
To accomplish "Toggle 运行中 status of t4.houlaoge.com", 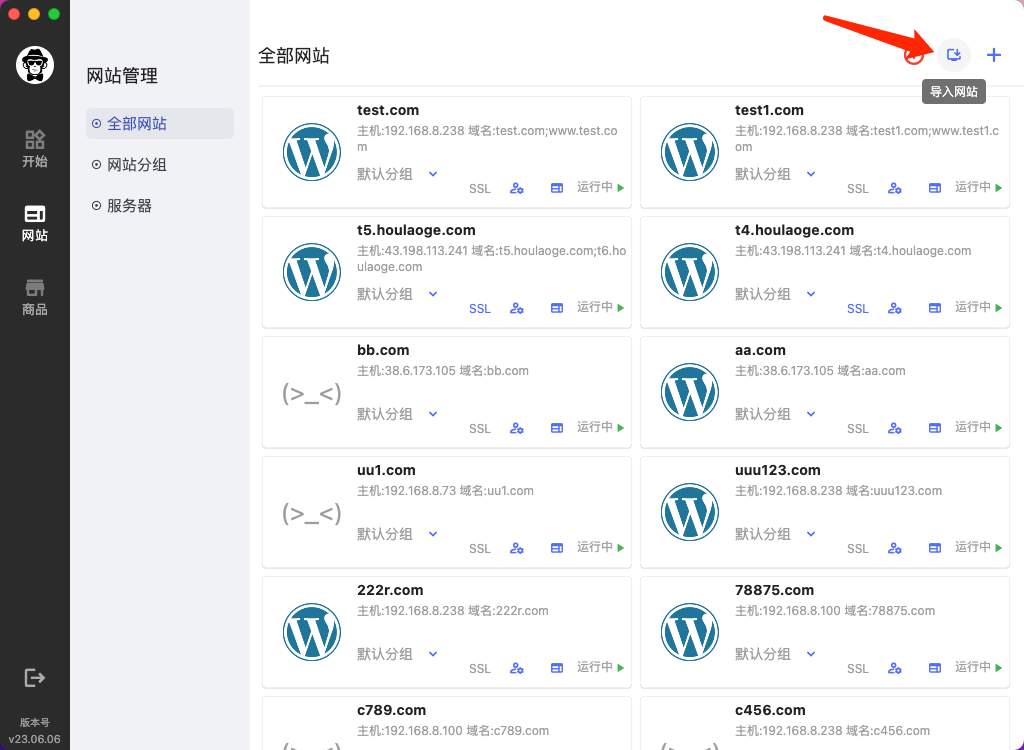I will [979, 307].
